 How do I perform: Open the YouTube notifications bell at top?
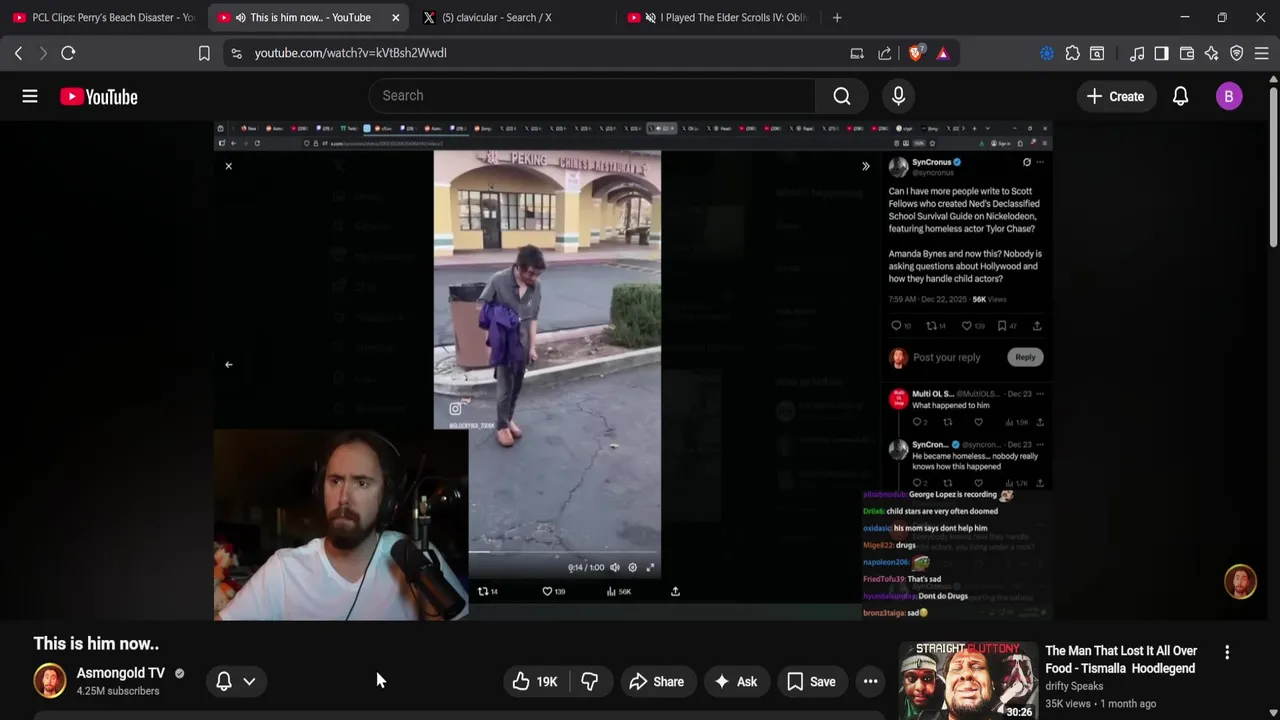(1181, 96)
